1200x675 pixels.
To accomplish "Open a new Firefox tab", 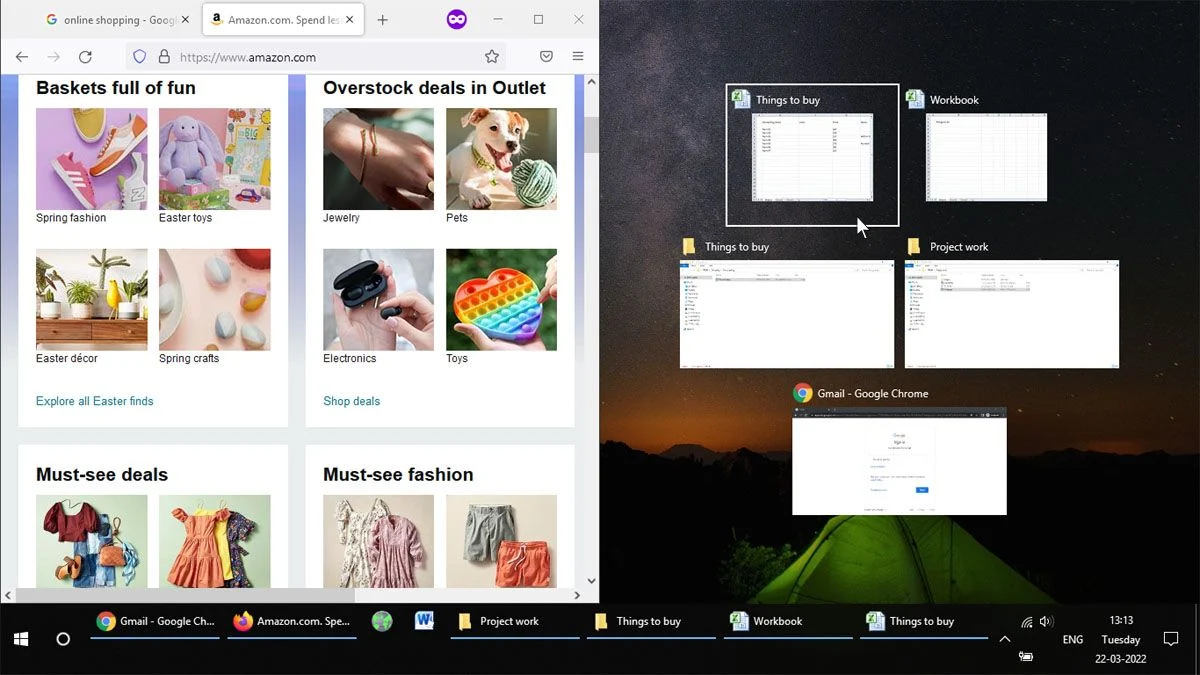I will tap(382, 20).
